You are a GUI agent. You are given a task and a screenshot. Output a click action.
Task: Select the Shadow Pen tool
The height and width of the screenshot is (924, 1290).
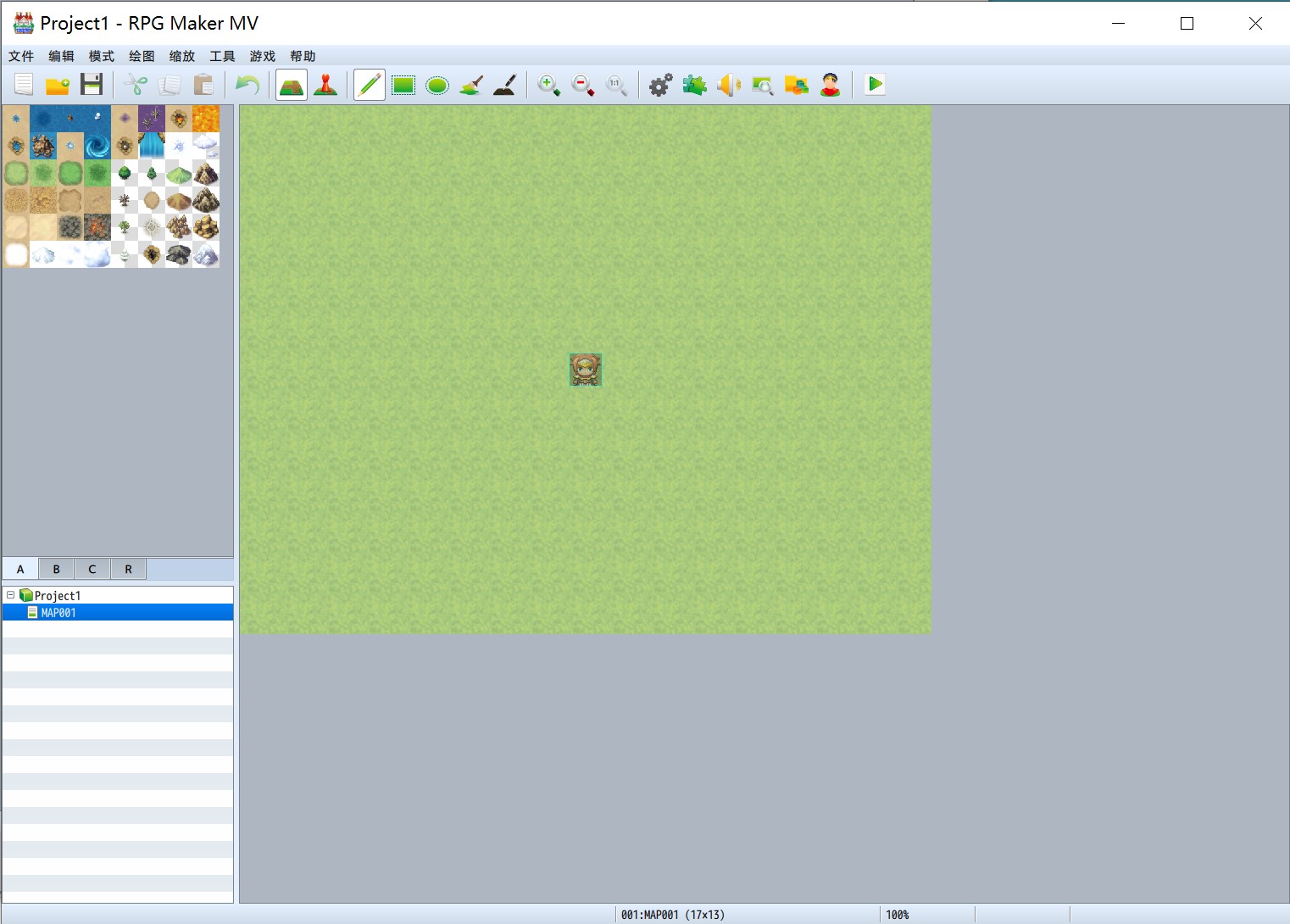505,85
